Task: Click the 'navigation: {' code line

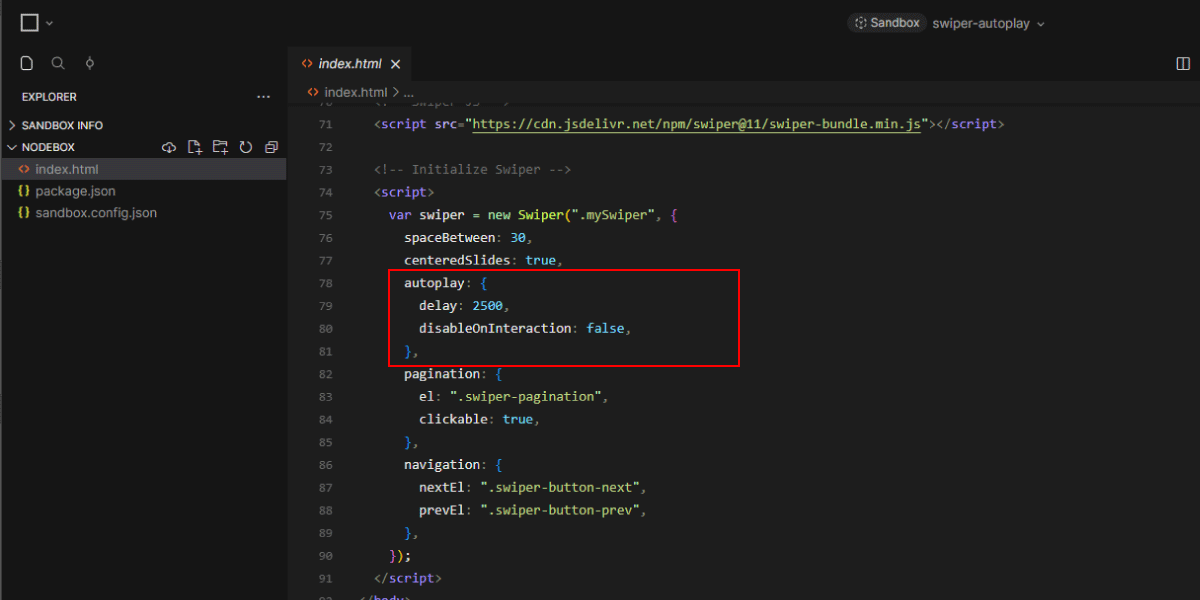Action: pyautogui.click(x=453, y=465)
